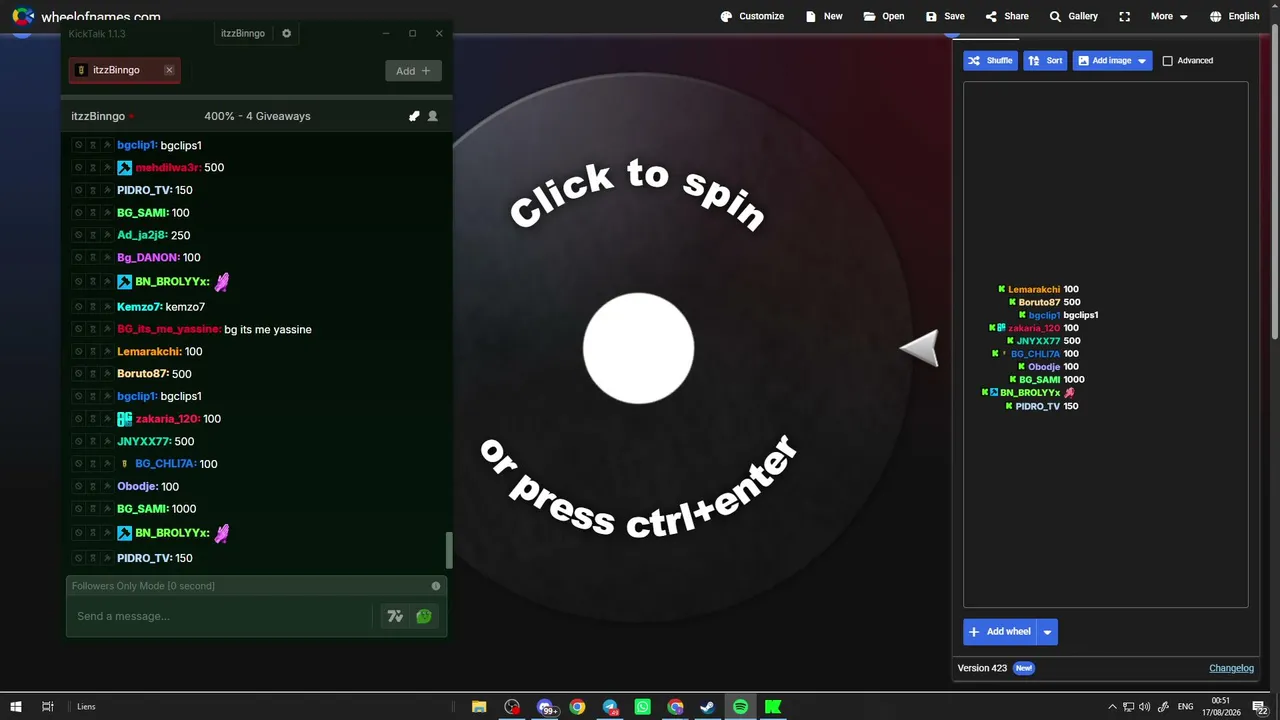The height and width of the screenshot is (720, 1280).
Task: Click the Add wheel button
Action: [1000, 632]
